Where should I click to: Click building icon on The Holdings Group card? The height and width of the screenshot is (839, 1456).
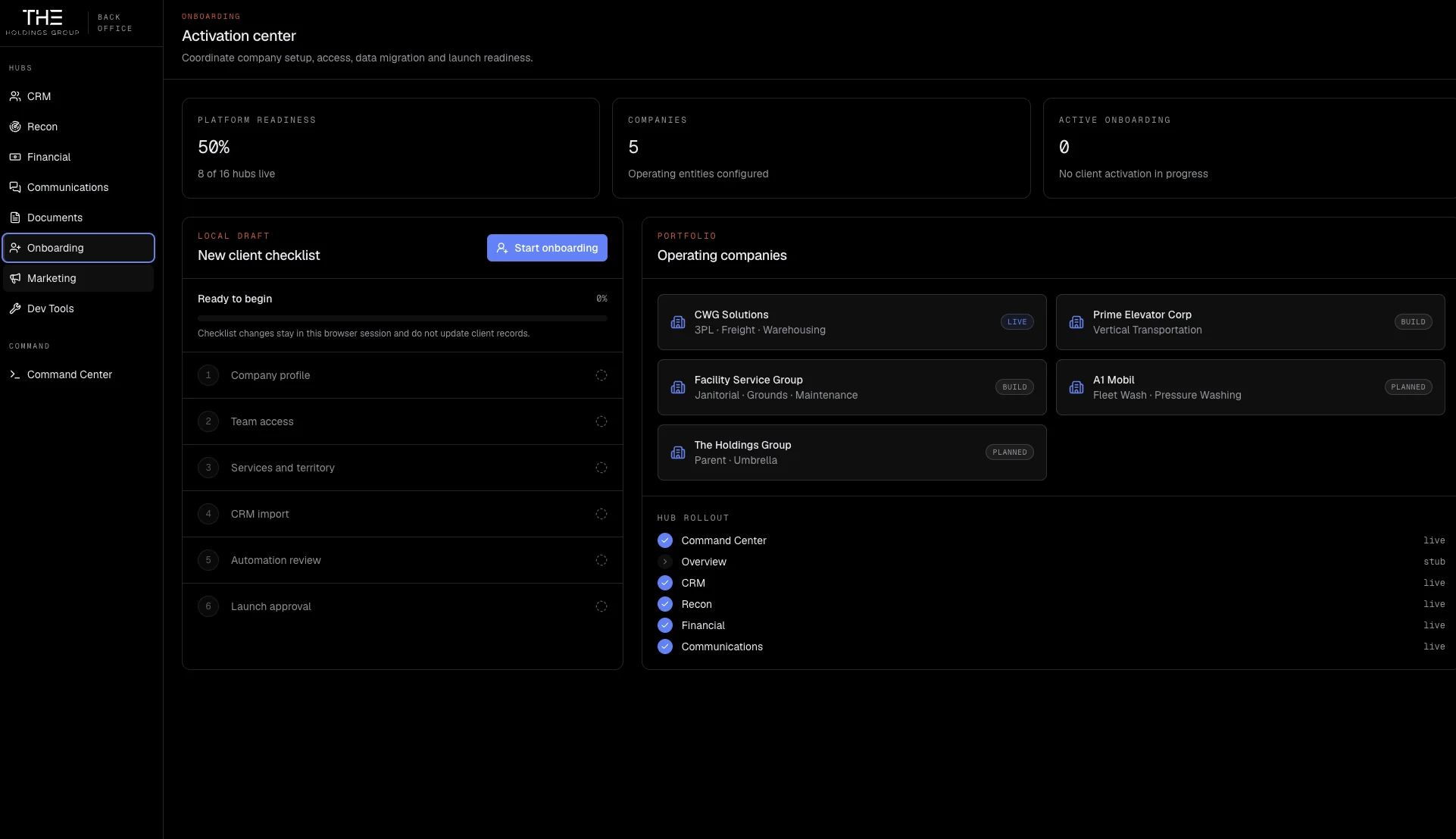(x=678, y=452)
